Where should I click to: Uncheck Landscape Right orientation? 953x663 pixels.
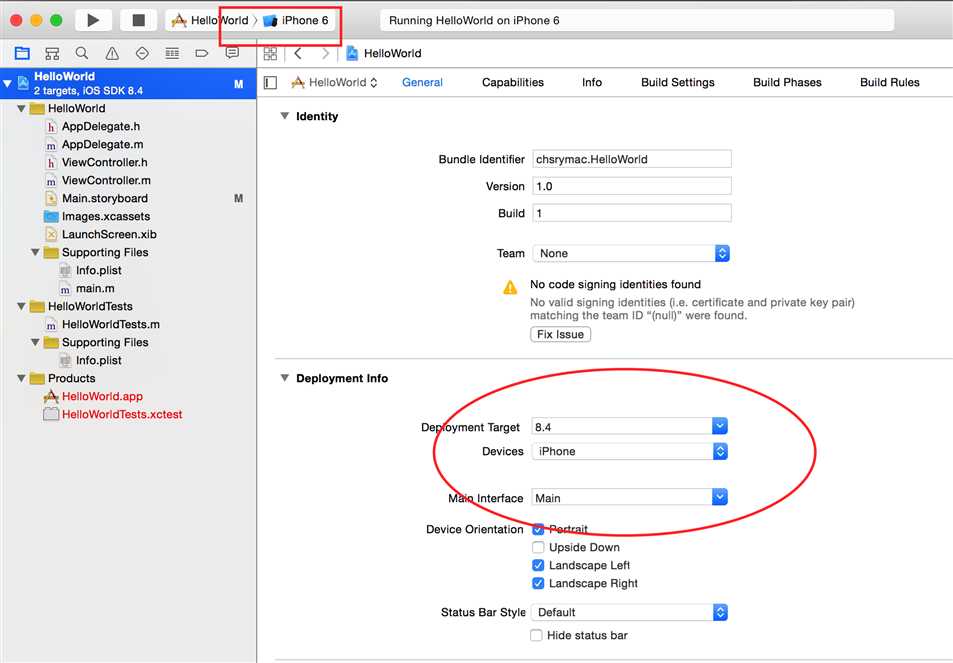(538, 583)
